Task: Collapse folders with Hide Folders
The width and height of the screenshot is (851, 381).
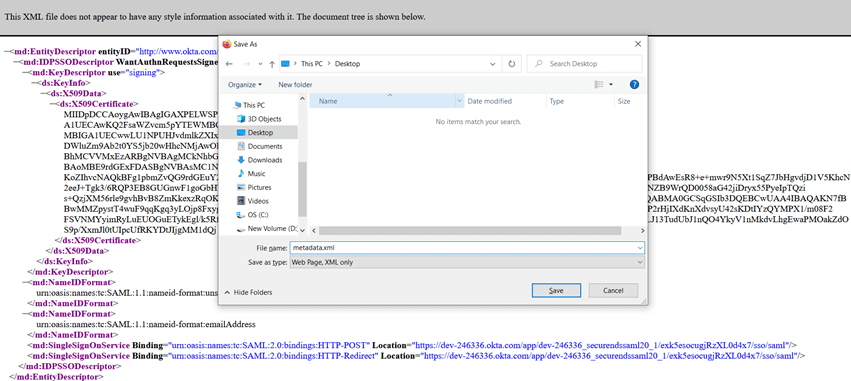Action: click(248, 292)
